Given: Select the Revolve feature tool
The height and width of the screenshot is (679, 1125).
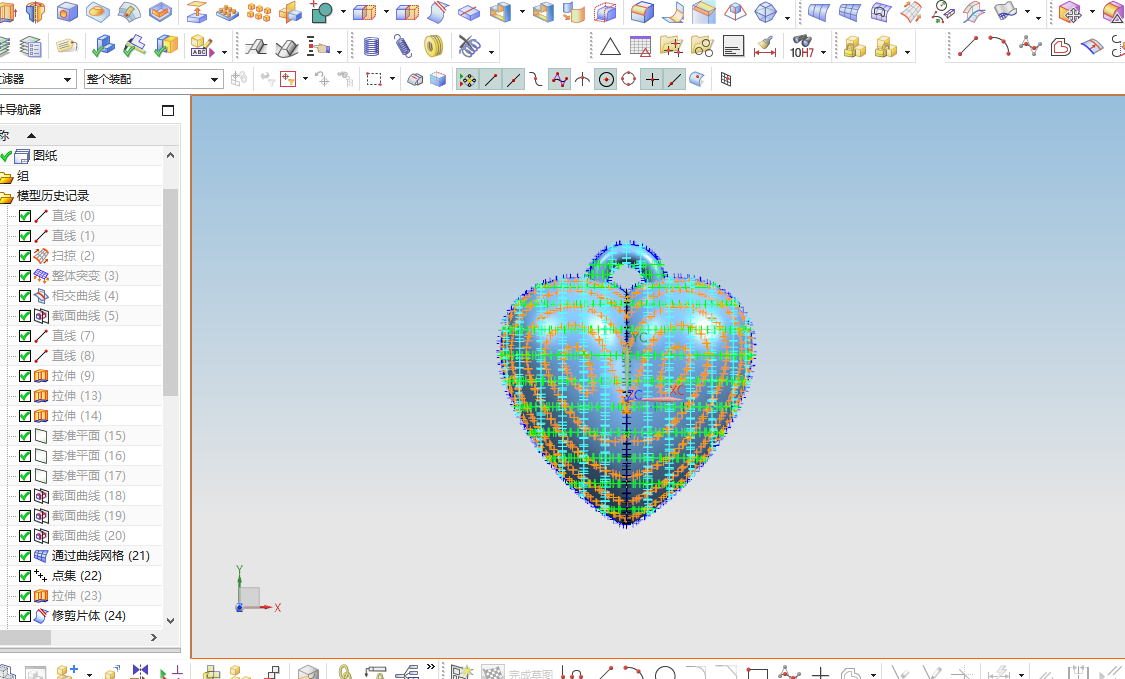Looking at the screenshot, I should (35, 11).
